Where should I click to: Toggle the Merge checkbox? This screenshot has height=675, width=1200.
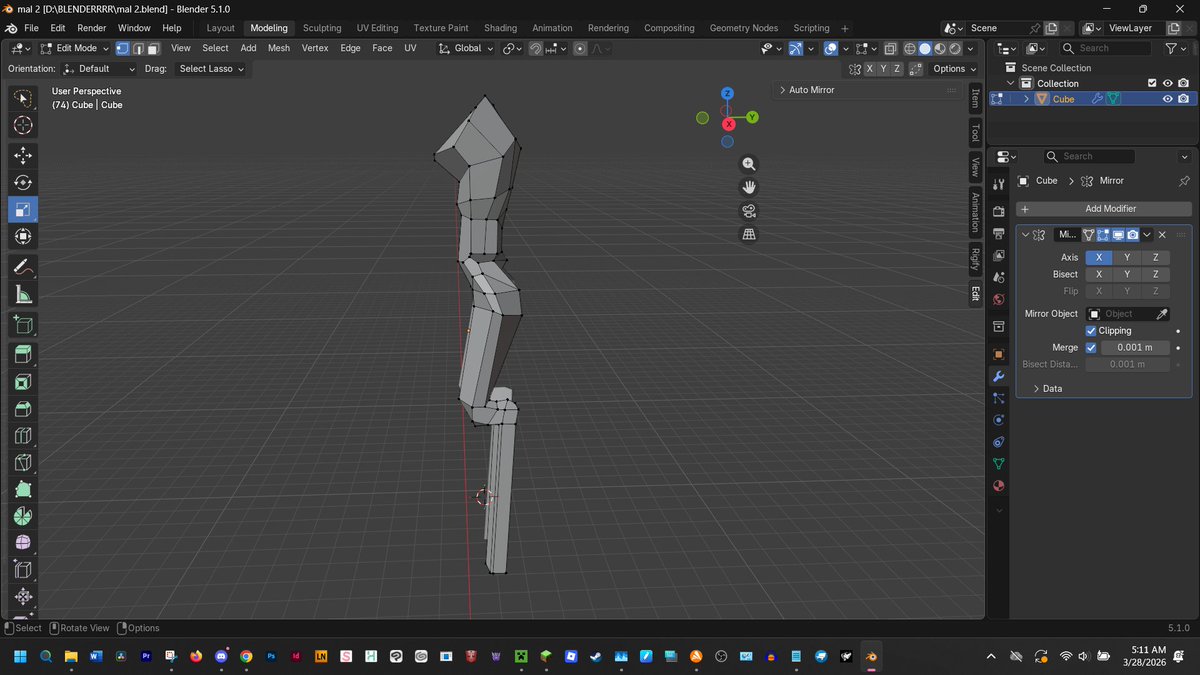point(1091,348)
